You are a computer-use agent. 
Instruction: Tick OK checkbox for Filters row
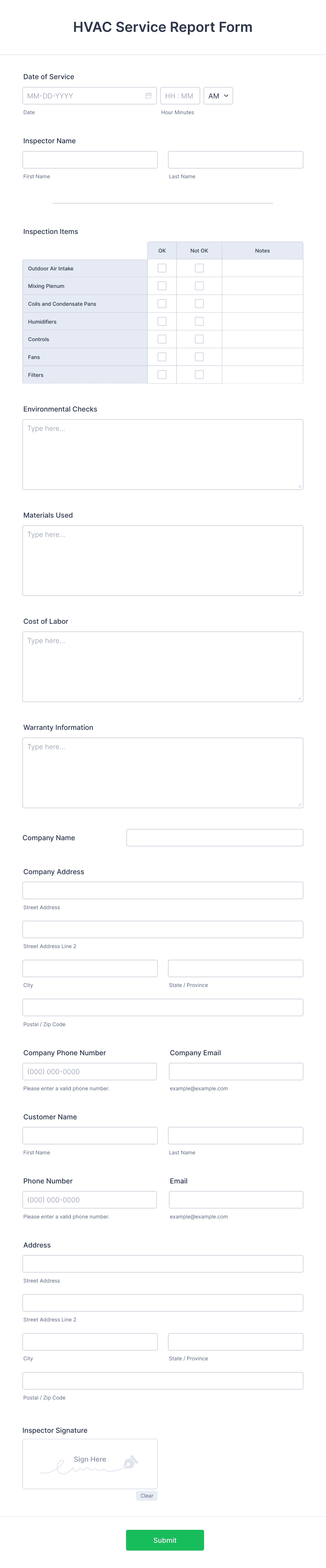coord(162,374)
